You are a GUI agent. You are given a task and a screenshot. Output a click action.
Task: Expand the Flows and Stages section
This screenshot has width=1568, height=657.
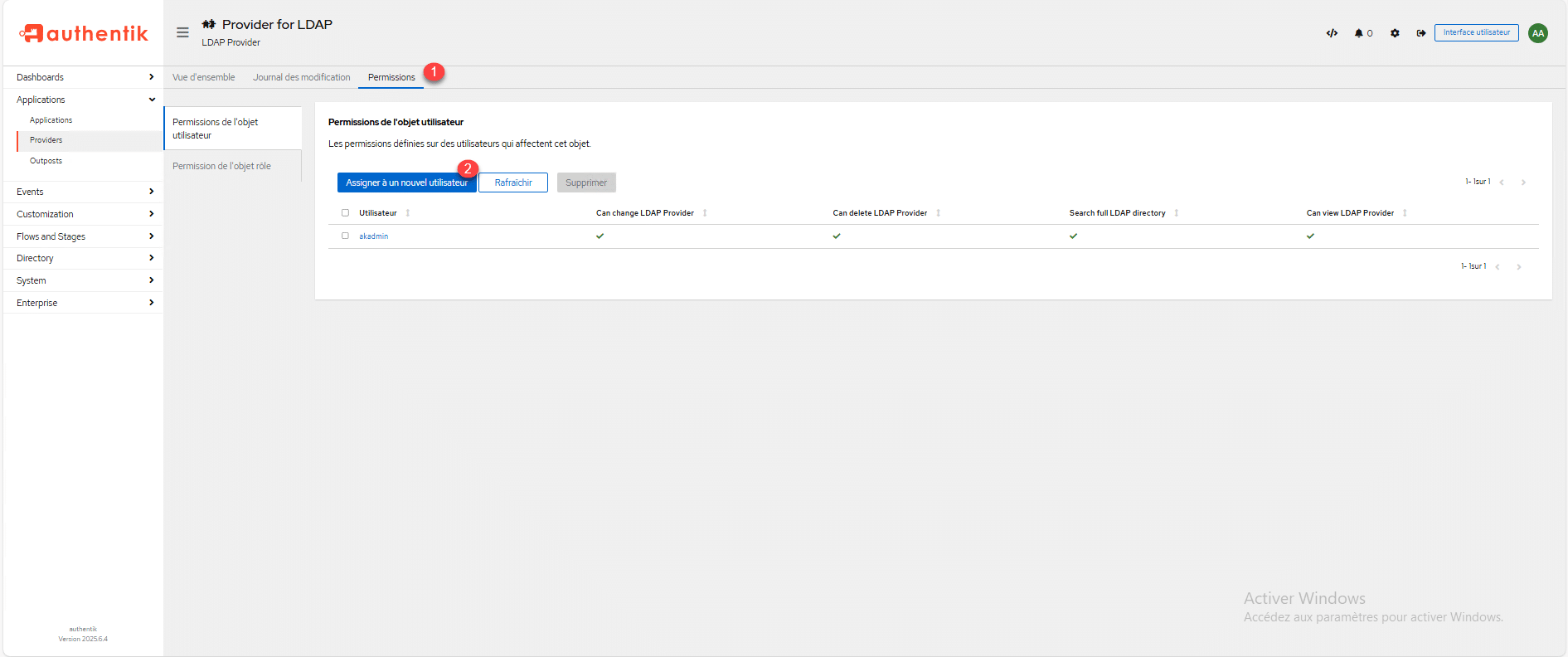[x=83, y=236]
